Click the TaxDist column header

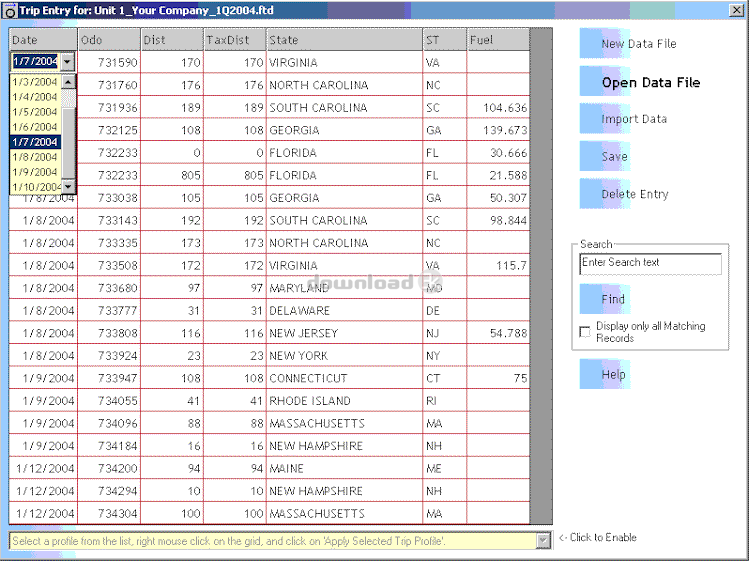click(x=235, y=40)
